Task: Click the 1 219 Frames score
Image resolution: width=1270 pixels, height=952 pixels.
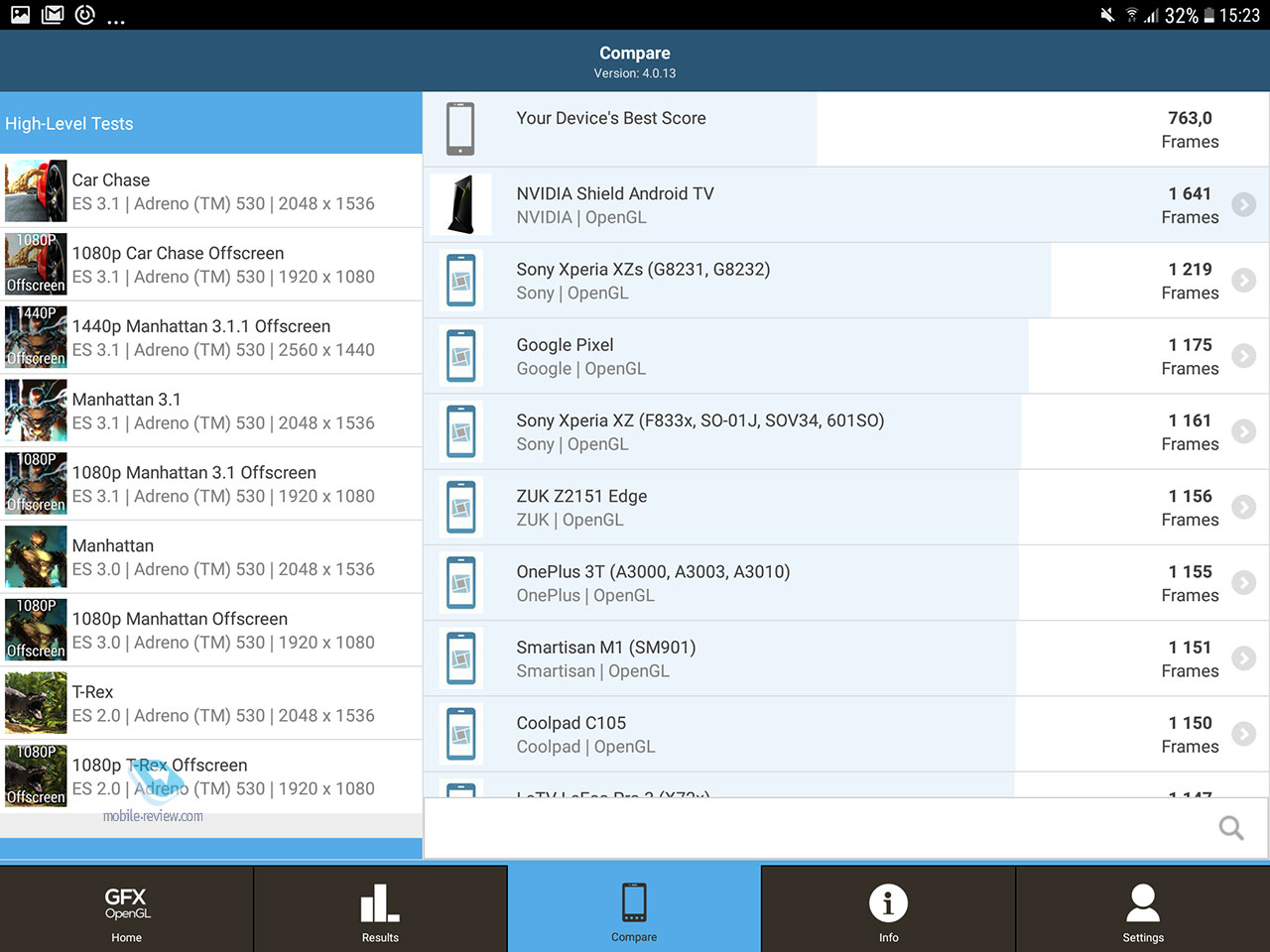Action: [1190, 281]
